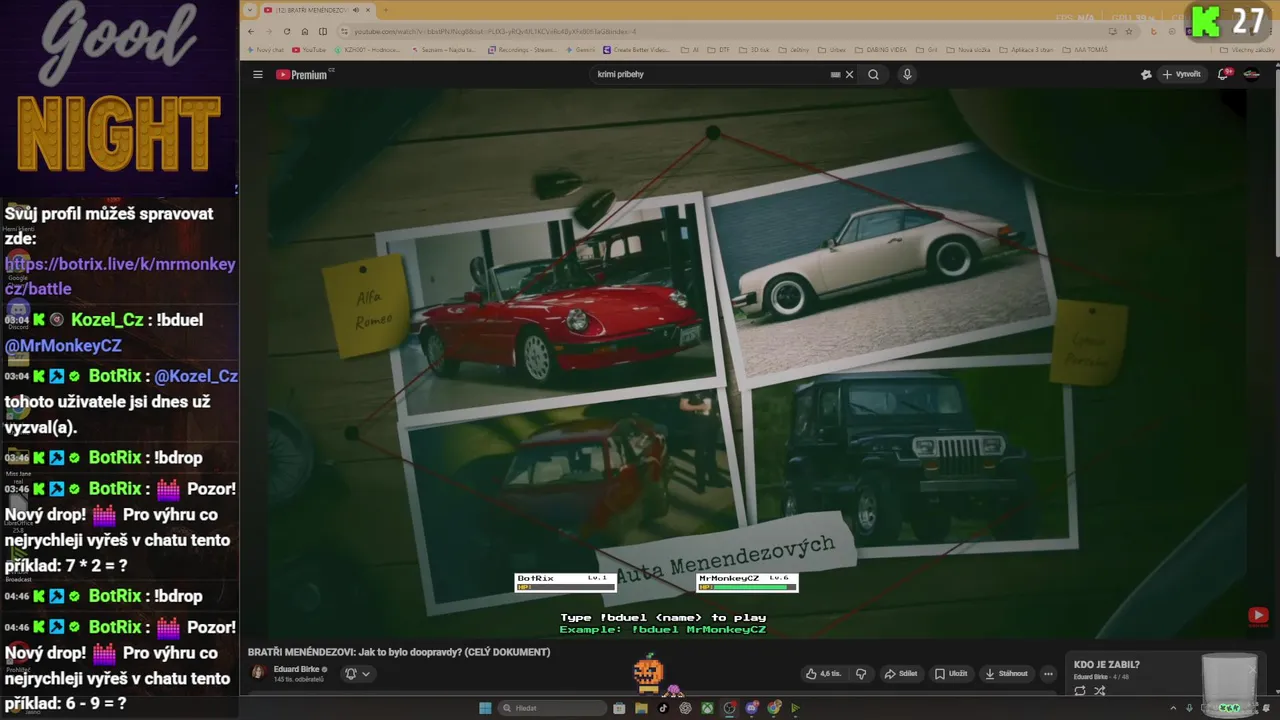Open the AI bookmarks folder
The height and width of the screenshot is (720, 1280).
(x=690, y=49)
